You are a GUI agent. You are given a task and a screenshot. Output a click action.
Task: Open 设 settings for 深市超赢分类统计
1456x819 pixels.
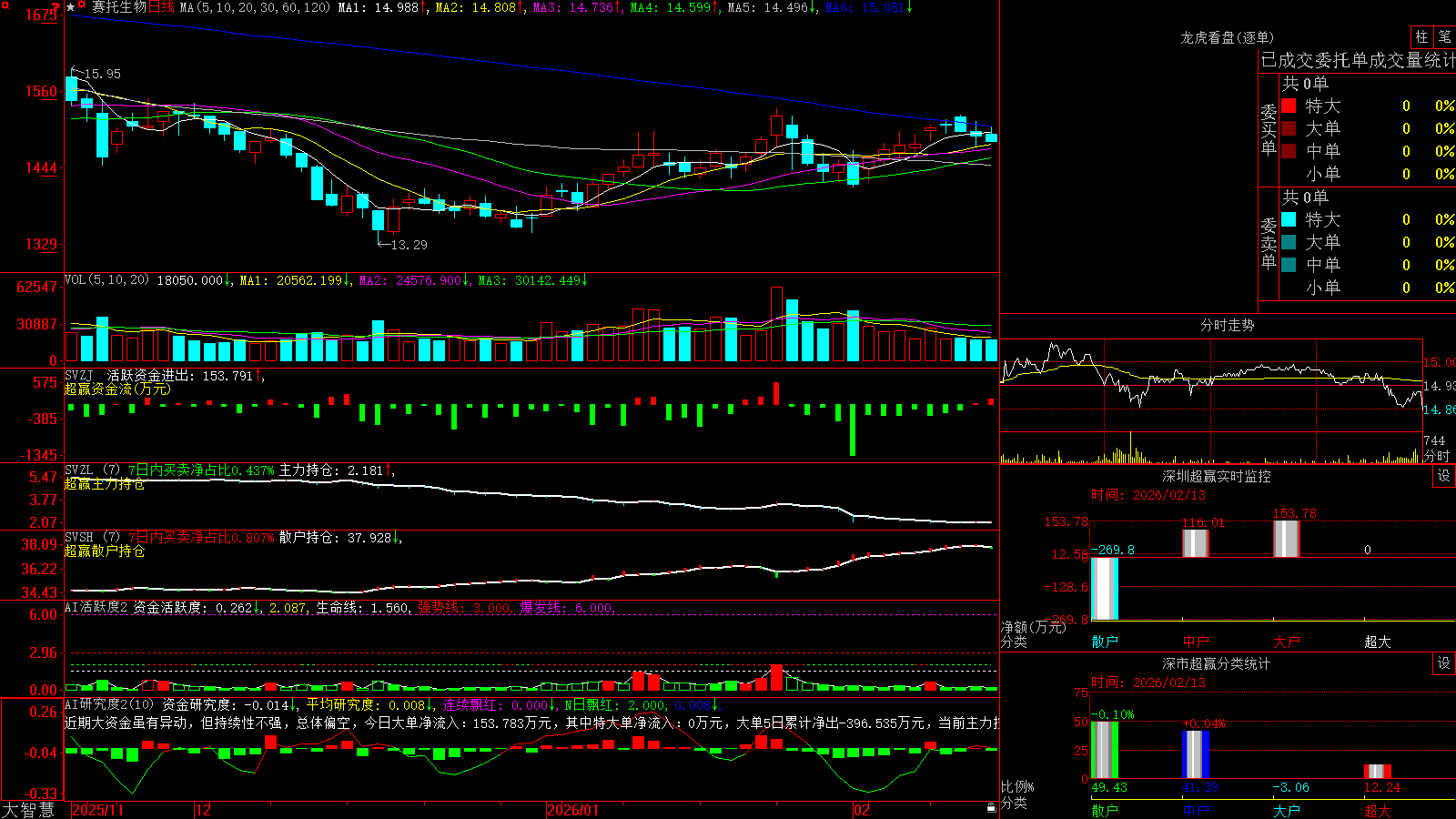[1444, 664]
